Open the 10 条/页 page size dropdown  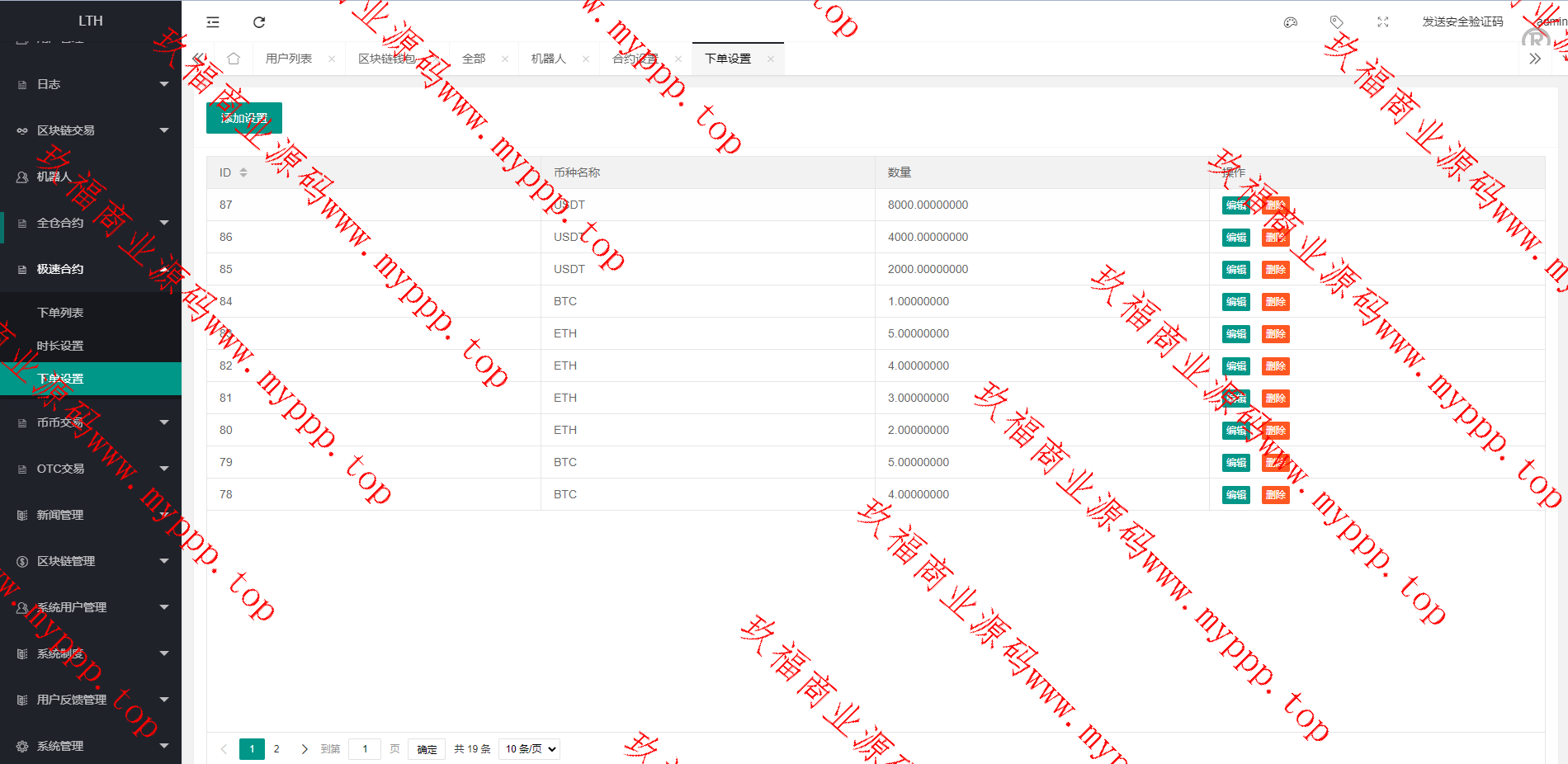(x=529, y=749)
